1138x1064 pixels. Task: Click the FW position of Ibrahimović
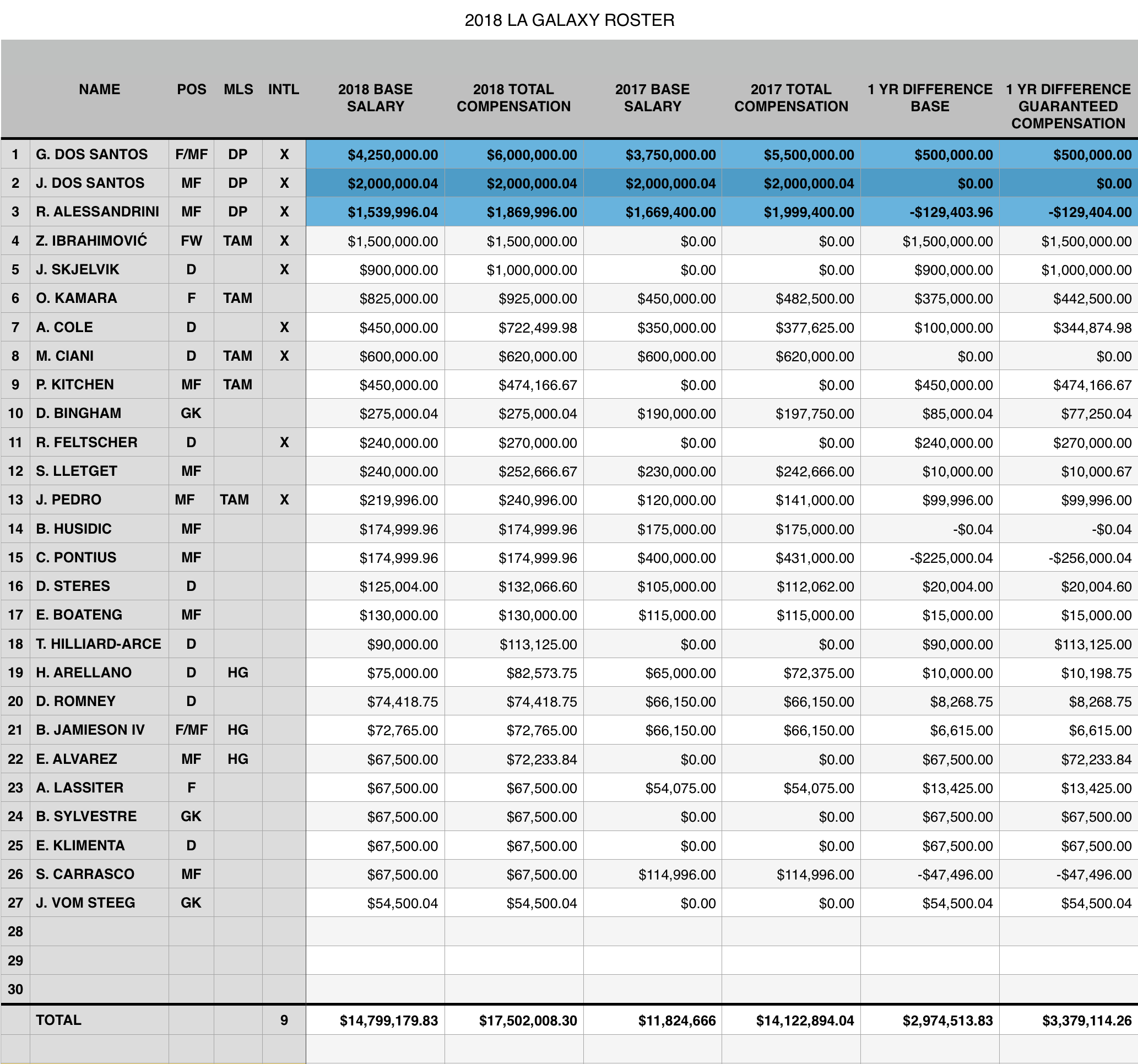pos(191,241)
